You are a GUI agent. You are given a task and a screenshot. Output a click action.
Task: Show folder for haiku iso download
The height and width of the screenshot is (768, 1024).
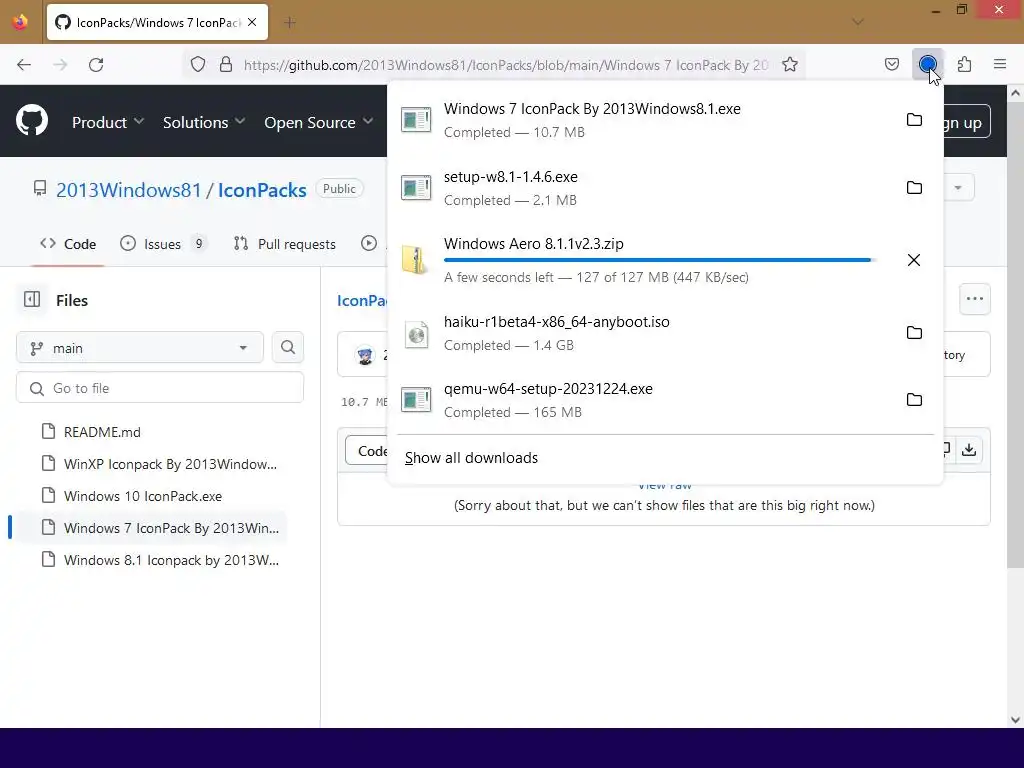(x=914, y=332)
